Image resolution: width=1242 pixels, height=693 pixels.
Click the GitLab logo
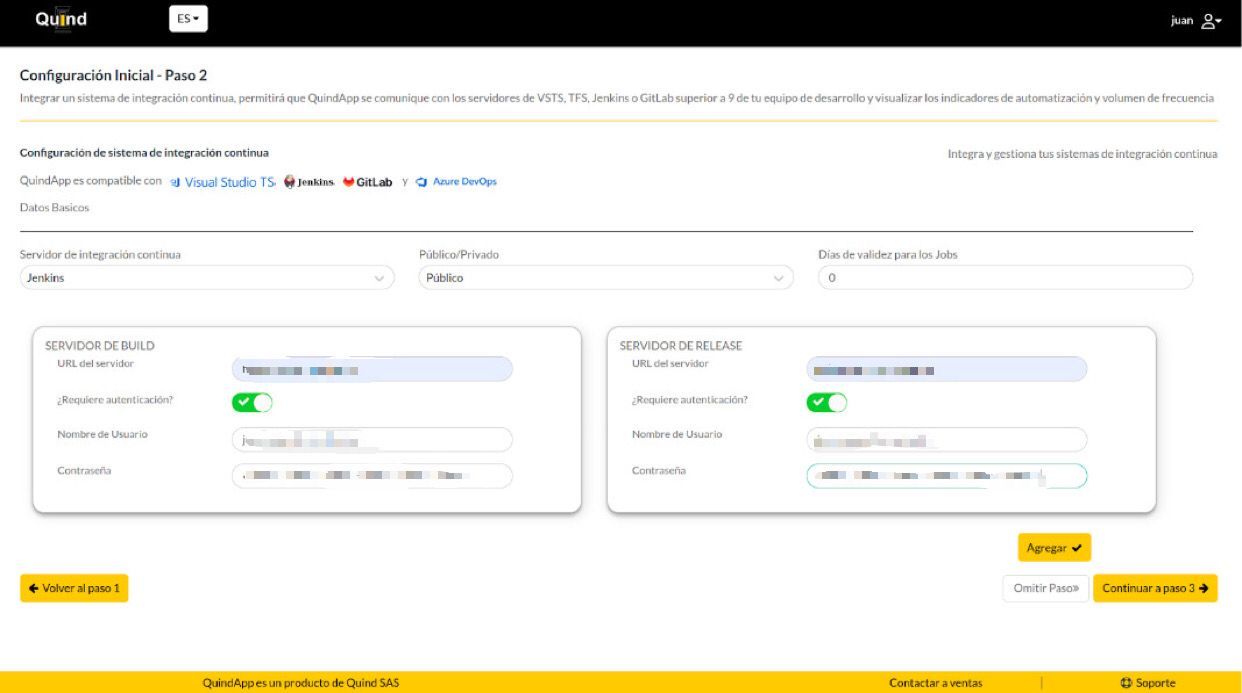(367, 182)
